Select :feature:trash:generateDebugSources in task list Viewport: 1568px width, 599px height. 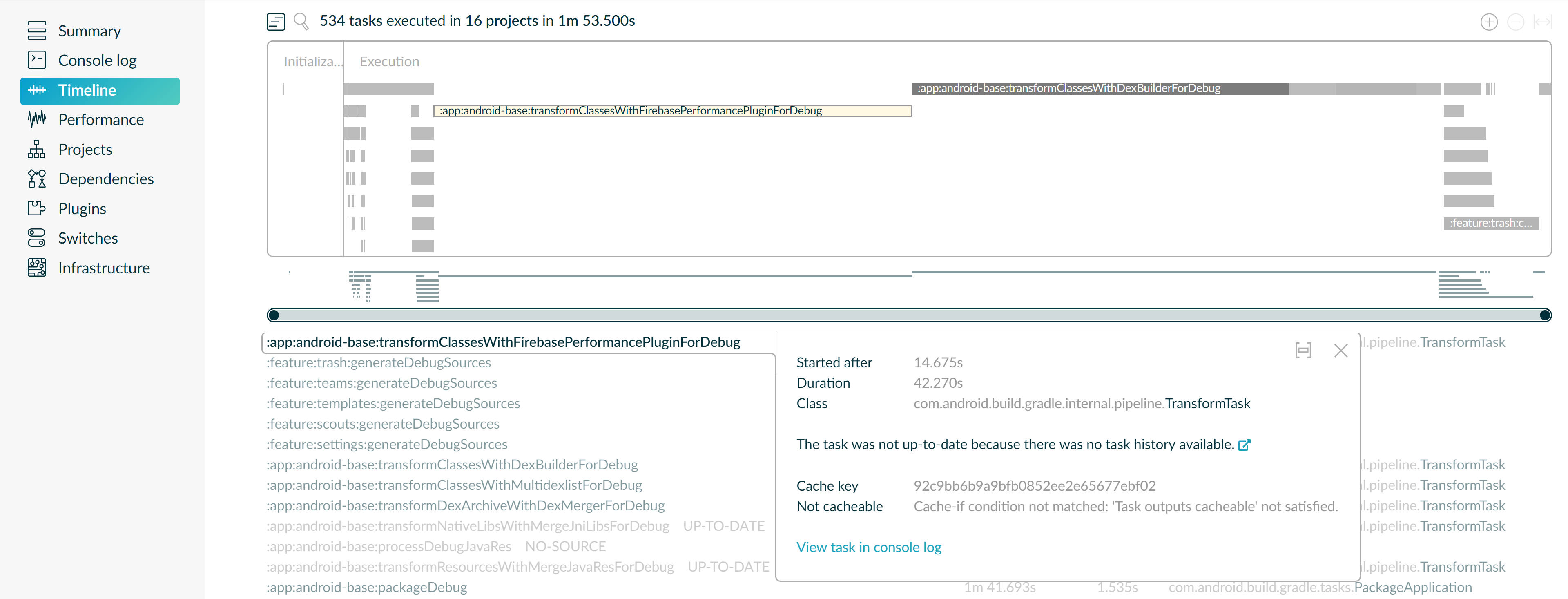[379, 363]
